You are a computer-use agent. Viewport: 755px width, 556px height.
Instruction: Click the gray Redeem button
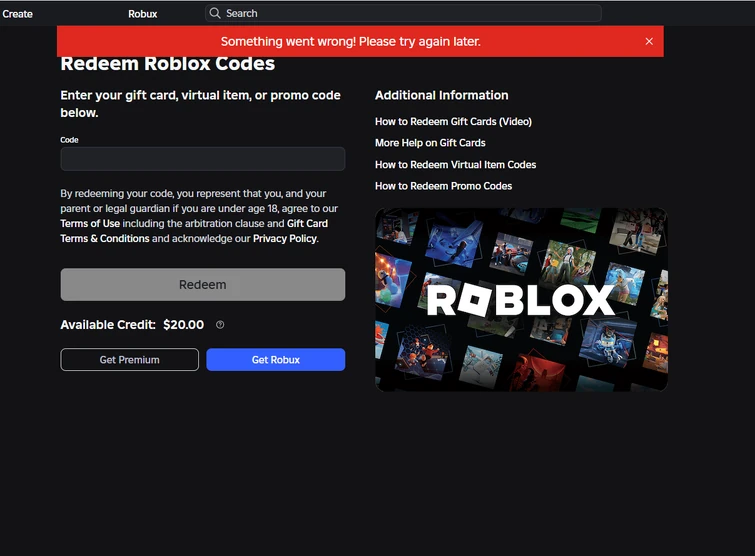[203, 284]
